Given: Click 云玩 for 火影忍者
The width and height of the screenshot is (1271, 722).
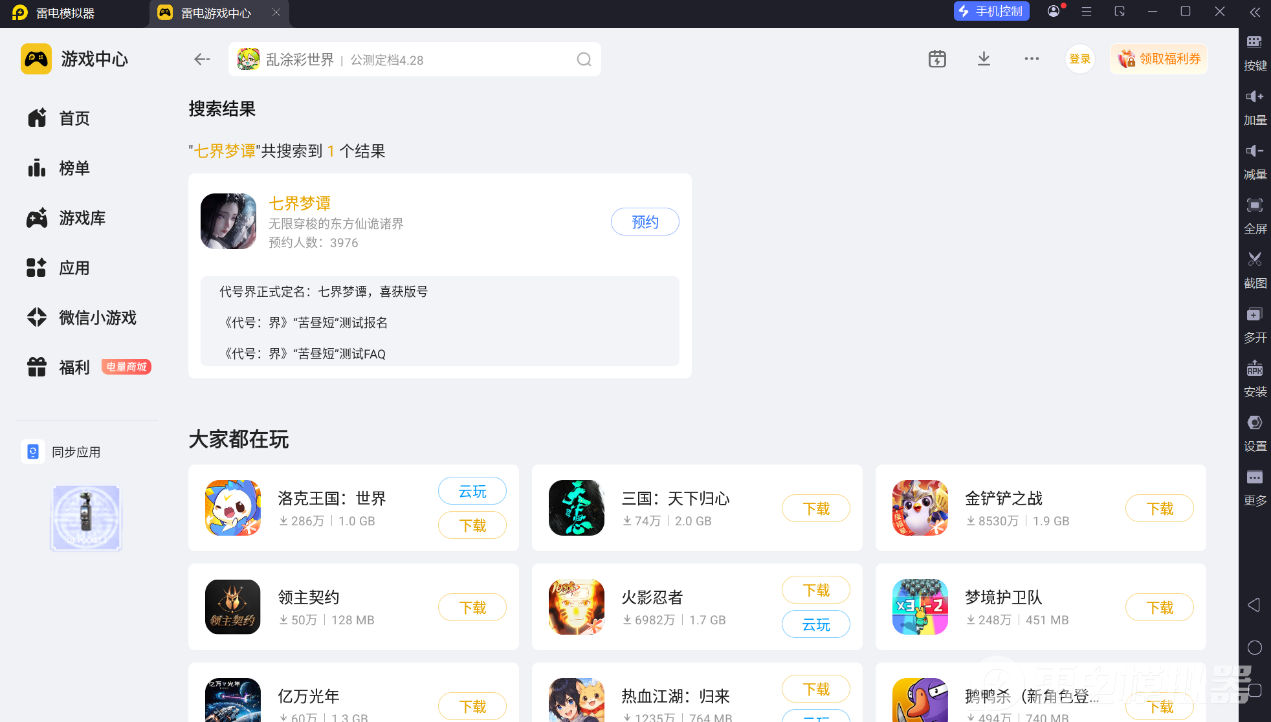Looking at the screenshot, I should click(x=816, y=624).
